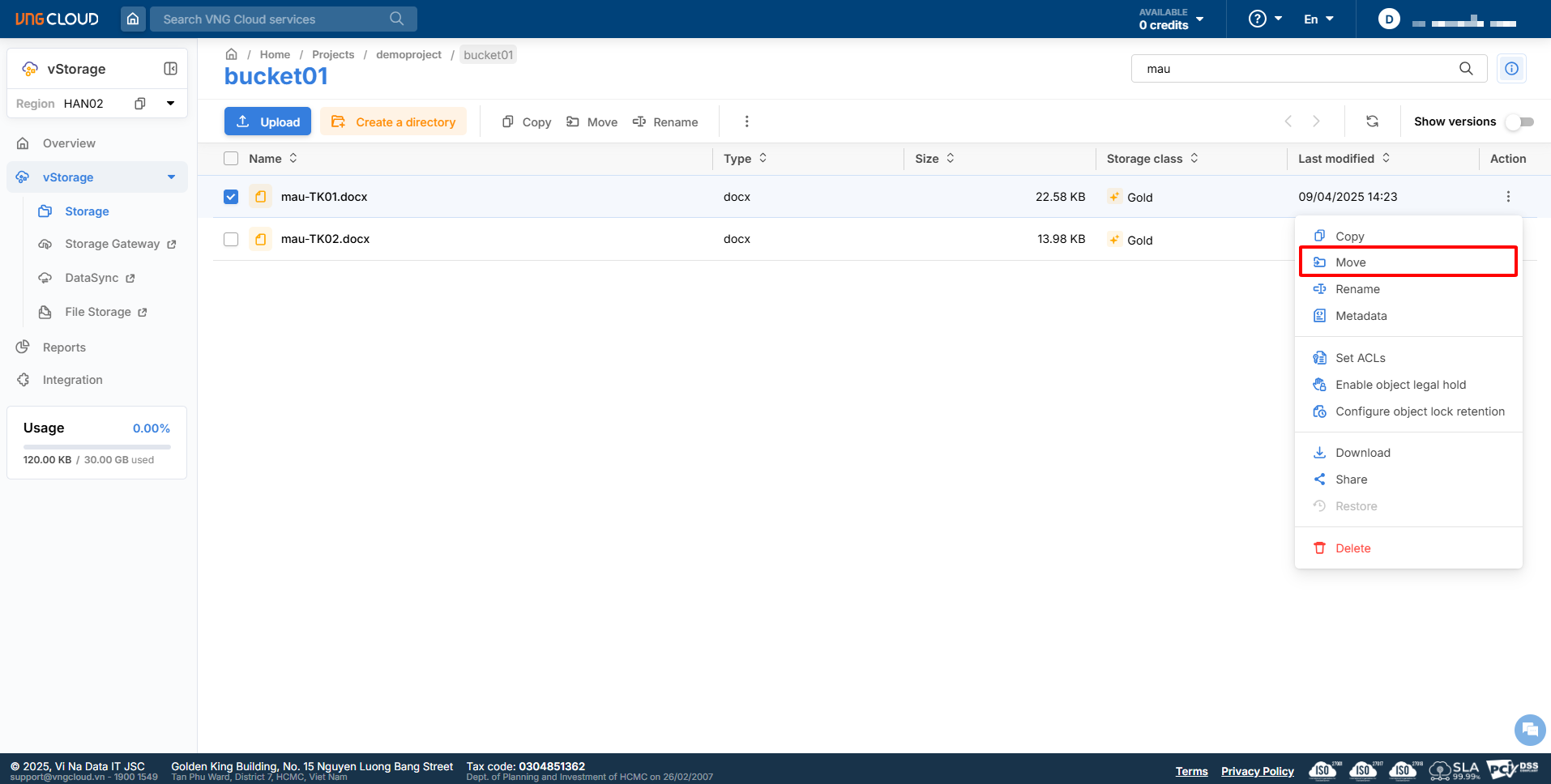1551x784 pixels.
Task: Click the home icon in top bar
Action: pos(133,19)
